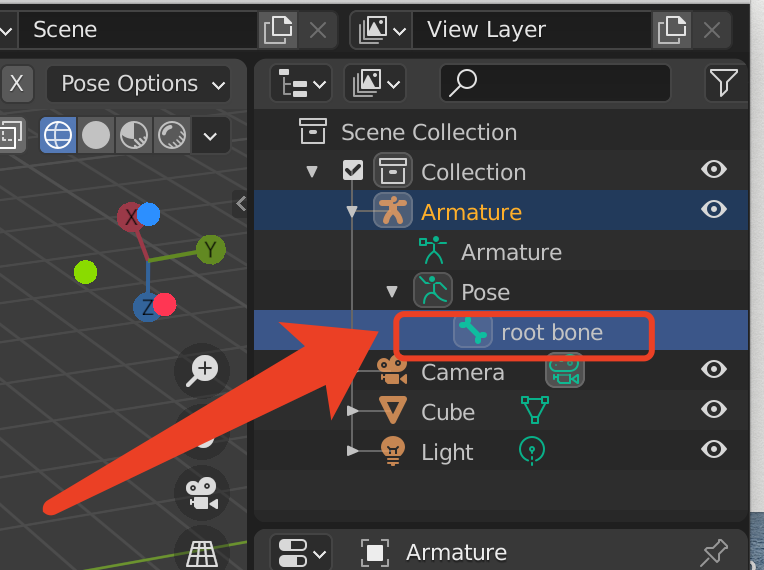Click the Armature object icon in Properties

(375, 553)
